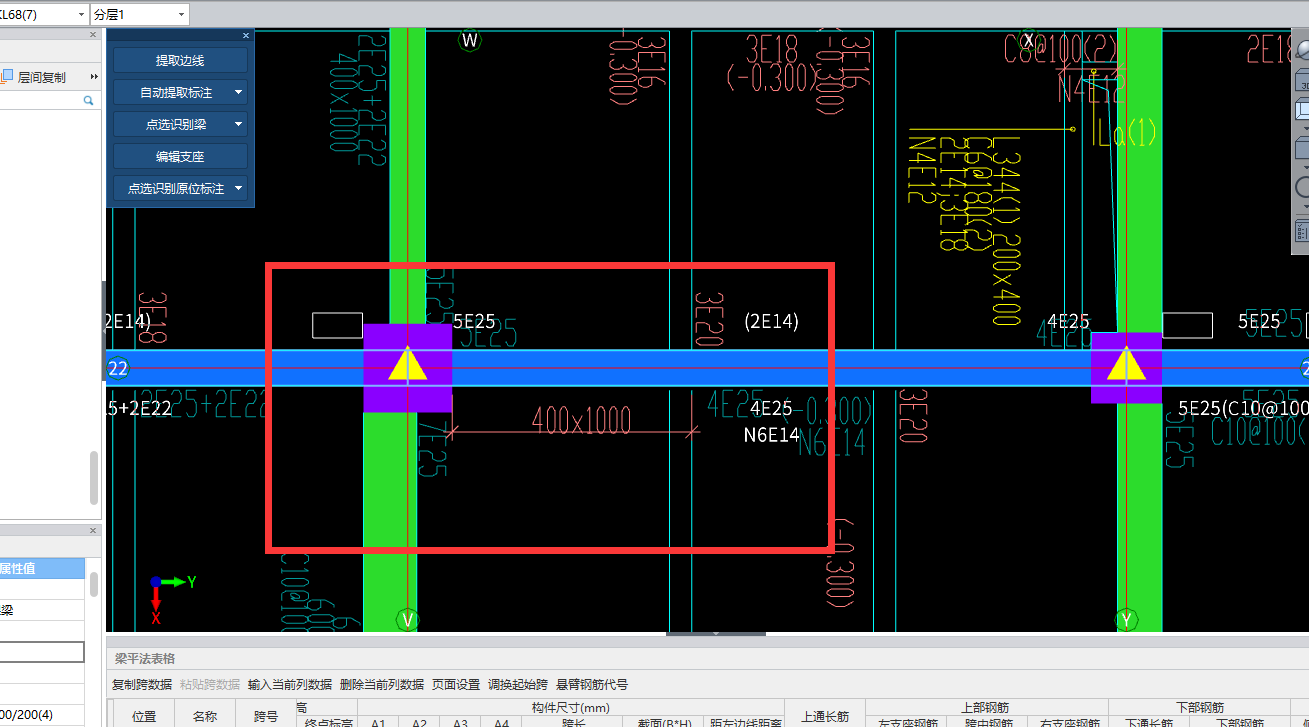Screen dimensions: 1309x727
Task: Click the 梁平法表格 panel title
Action: click(x=145, y=658)
